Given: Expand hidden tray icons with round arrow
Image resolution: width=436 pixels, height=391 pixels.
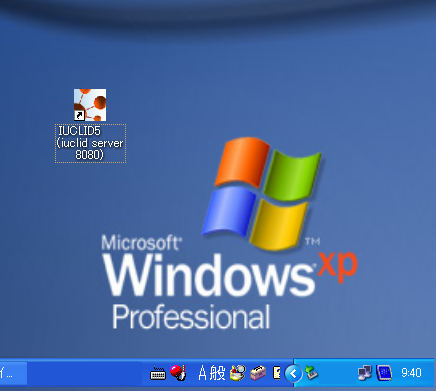Looking at the screenshot, I should point(293,373).
